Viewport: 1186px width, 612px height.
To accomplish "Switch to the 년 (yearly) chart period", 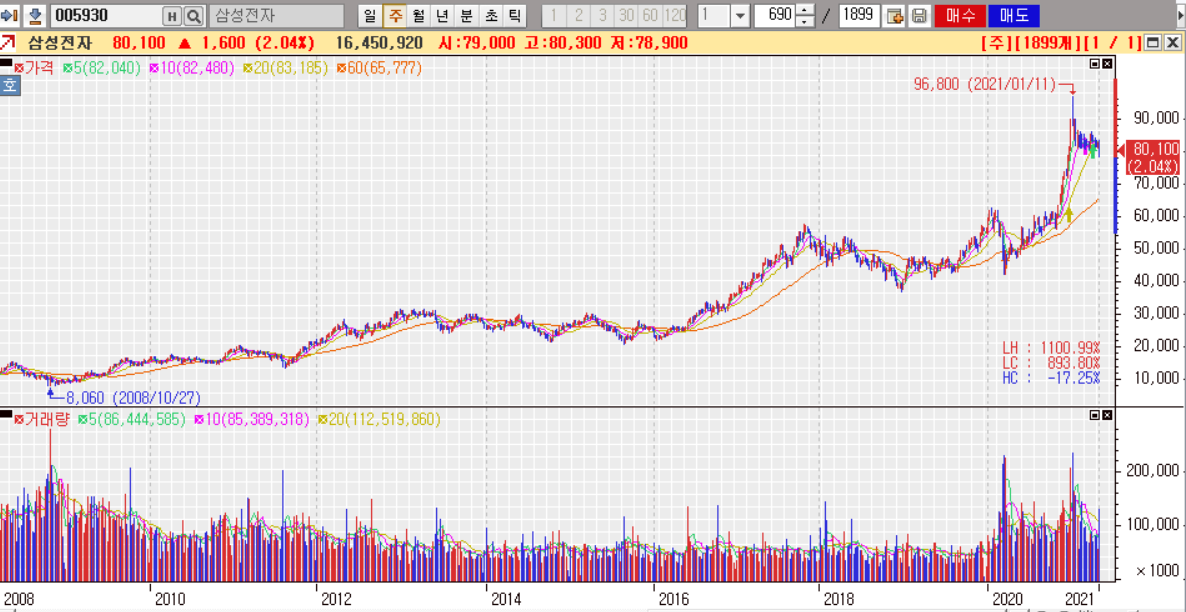I will pyautogui.click(x=442, y=15).
